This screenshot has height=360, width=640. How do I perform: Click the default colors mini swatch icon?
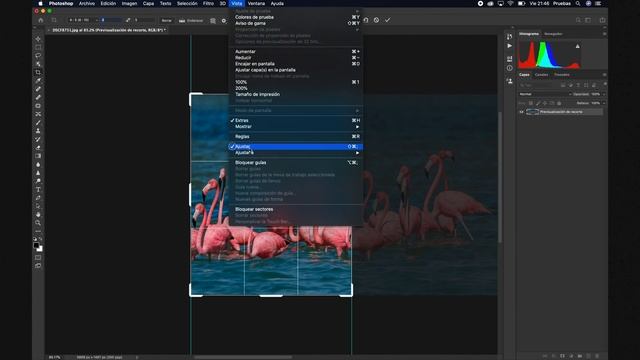pyautogui.click(x=35, y=239)
